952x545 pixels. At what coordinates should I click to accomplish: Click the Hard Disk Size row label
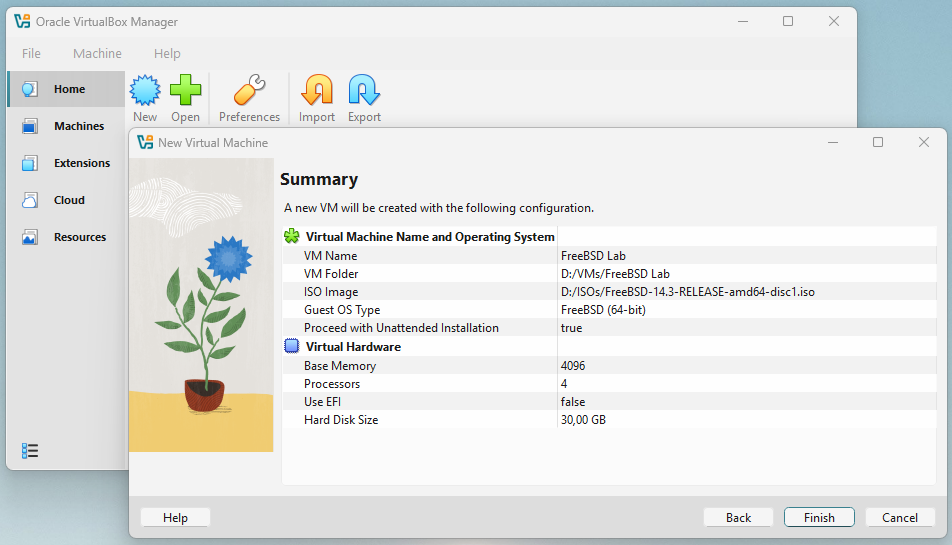point(341,420)
